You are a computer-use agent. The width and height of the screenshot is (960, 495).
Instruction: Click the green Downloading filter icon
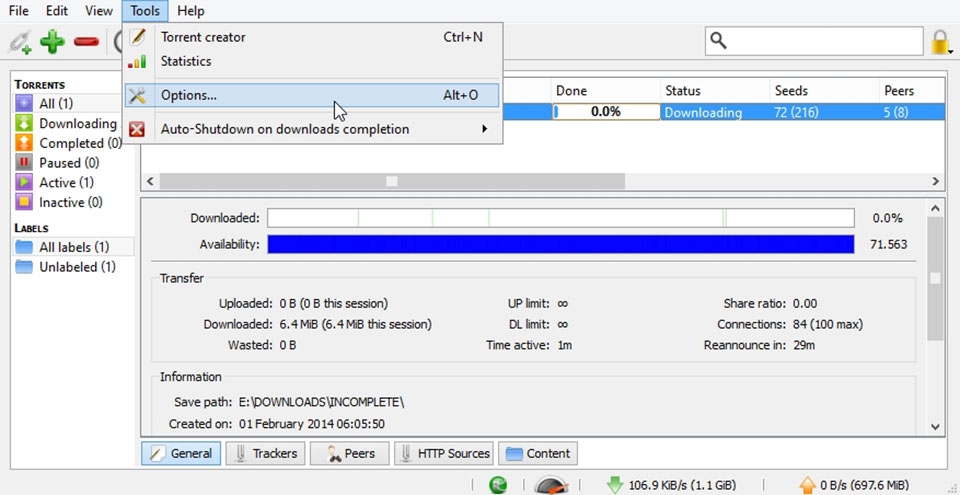coord(24,123)
